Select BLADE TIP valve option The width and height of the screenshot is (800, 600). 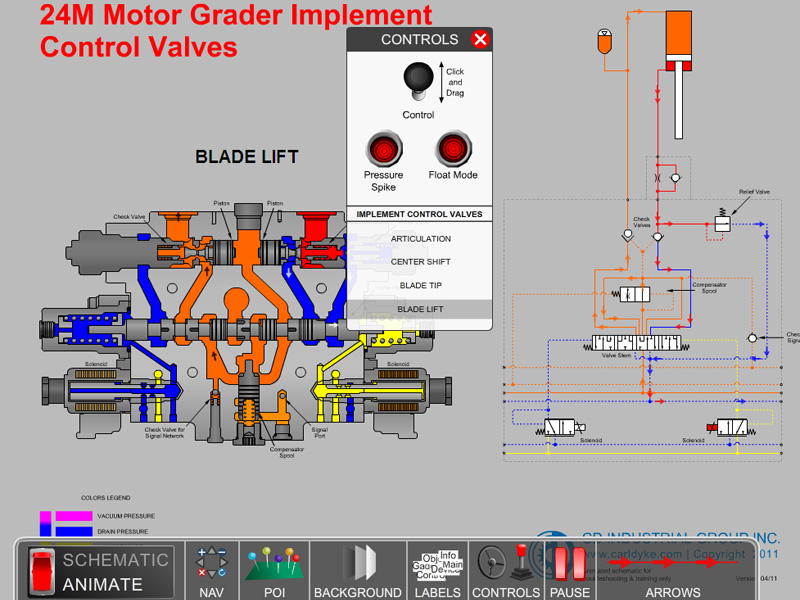pos(420,285)
